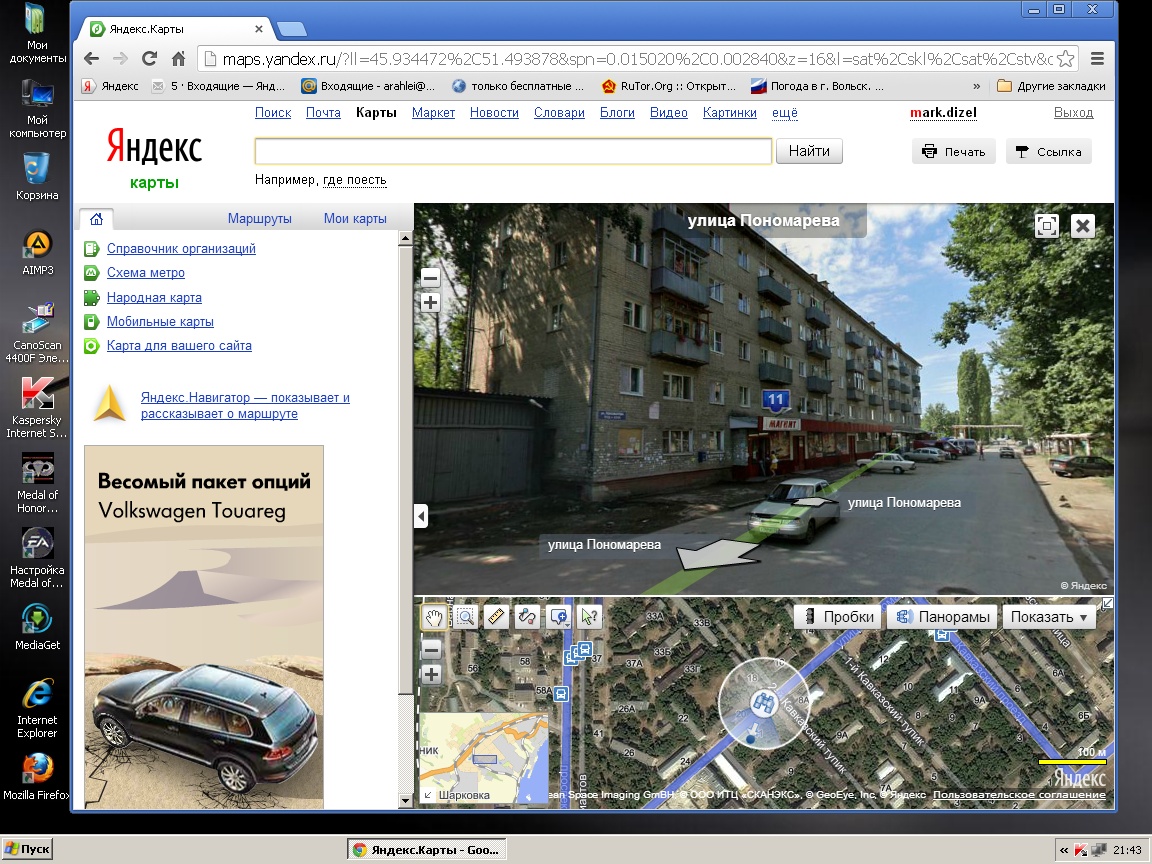Image resolution: width=1152 pixels, height=864 pixels.
Task: Open the Поиск service link
Action: click(273, 112)
